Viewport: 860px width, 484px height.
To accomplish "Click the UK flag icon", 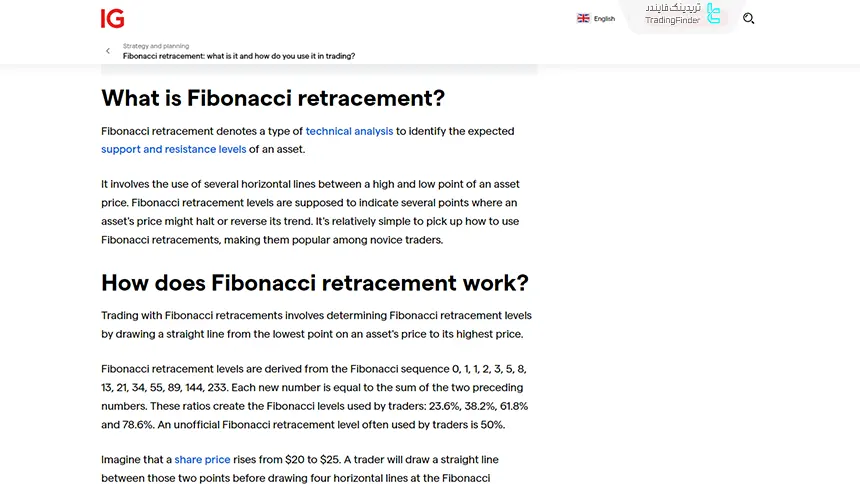I will [583, 18].
